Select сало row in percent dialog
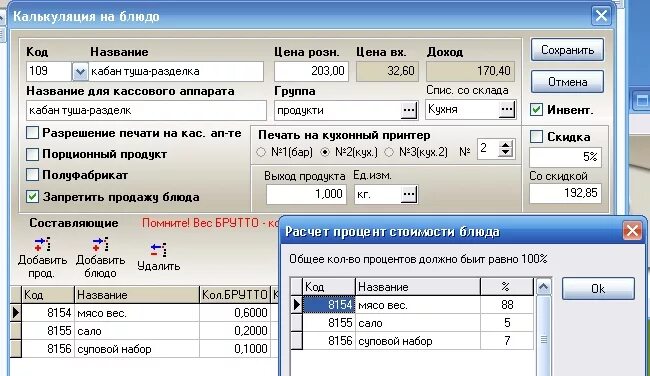Image resolution: width=650 pixels, height=376 pixels. 412,323
